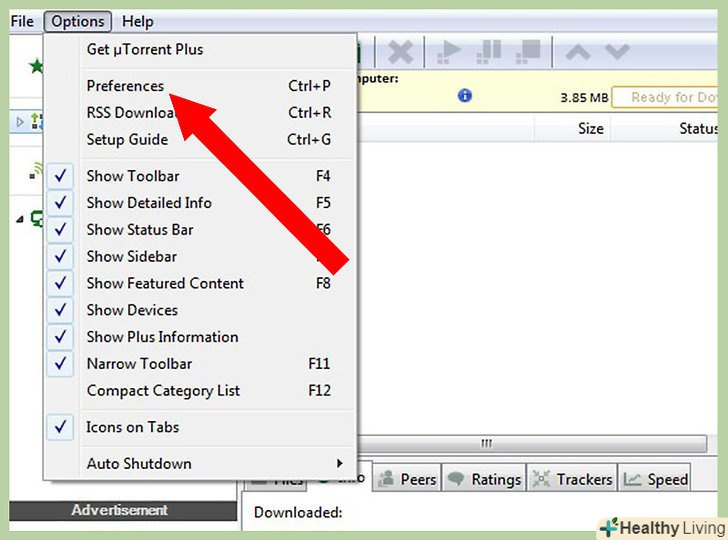Click the green star sidebar icon
This screenshot has width=728, height=540.
point(36,66)
